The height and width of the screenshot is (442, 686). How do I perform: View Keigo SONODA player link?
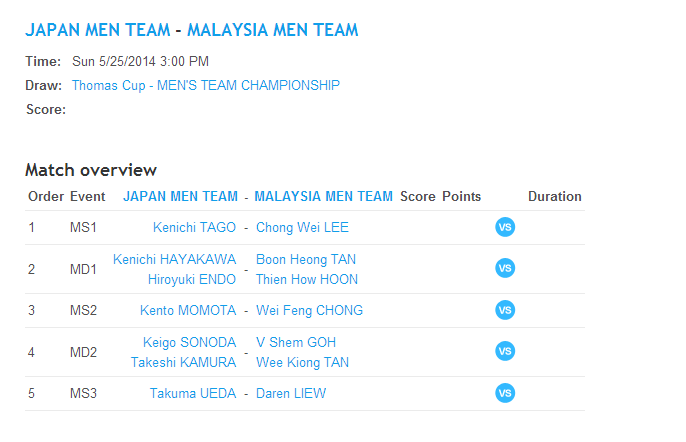tap(189, 342)
